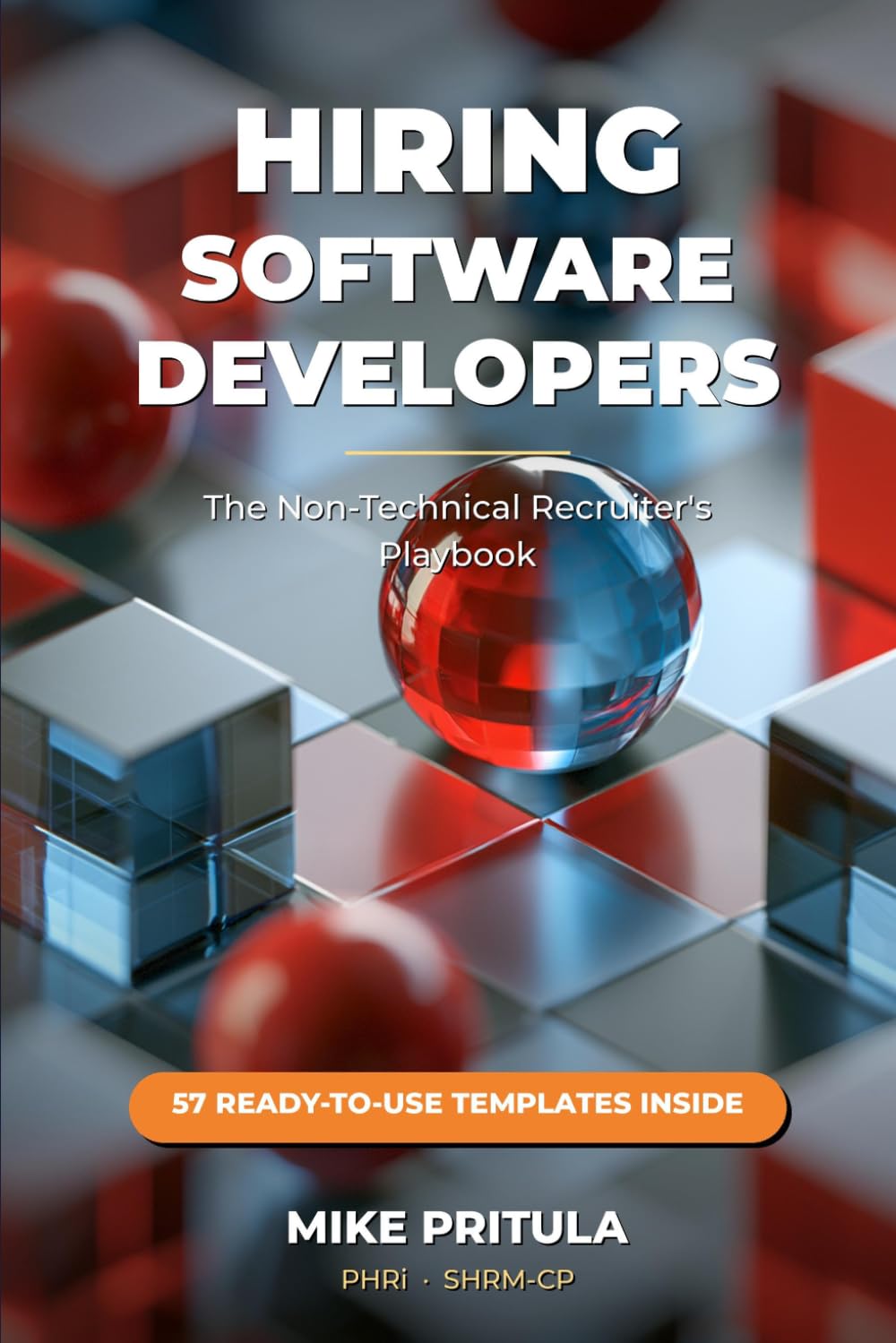
Task: Click the author name "MIKE PRITULA"
Action: 458,1227
